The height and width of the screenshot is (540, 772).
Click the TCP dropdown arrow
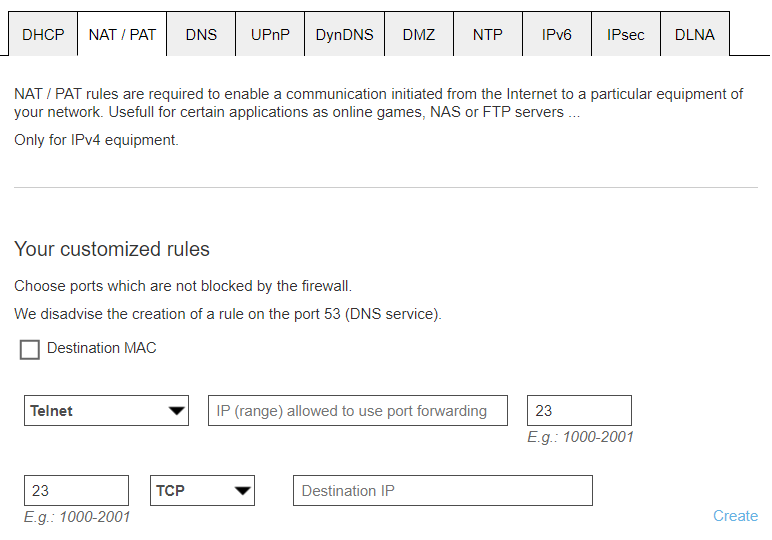[x=242, y=491]
